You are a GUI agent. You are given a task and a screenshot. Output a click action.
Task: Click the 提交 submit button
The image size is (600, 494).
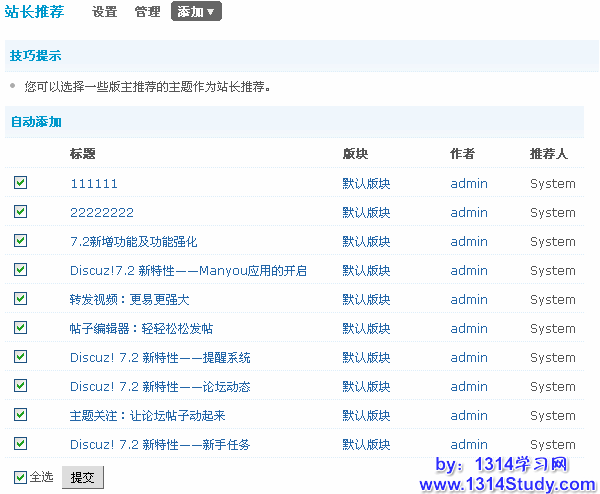pos(82,478)
